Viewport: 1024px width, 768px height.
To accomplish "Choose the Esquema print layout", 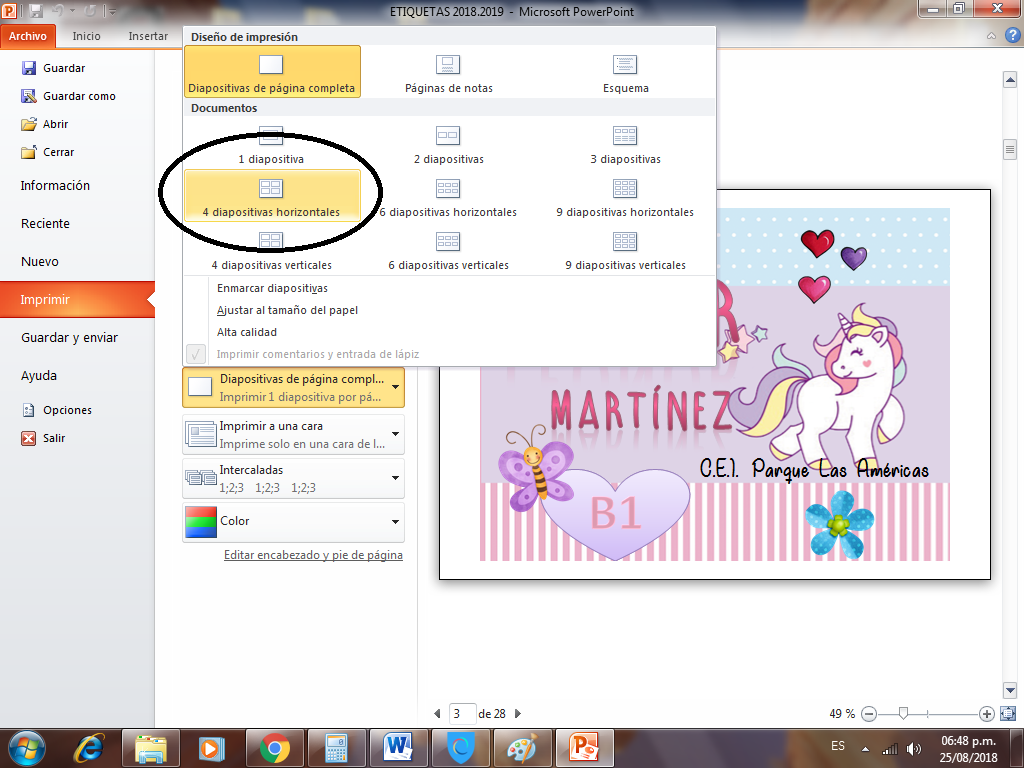I will 626,72.
